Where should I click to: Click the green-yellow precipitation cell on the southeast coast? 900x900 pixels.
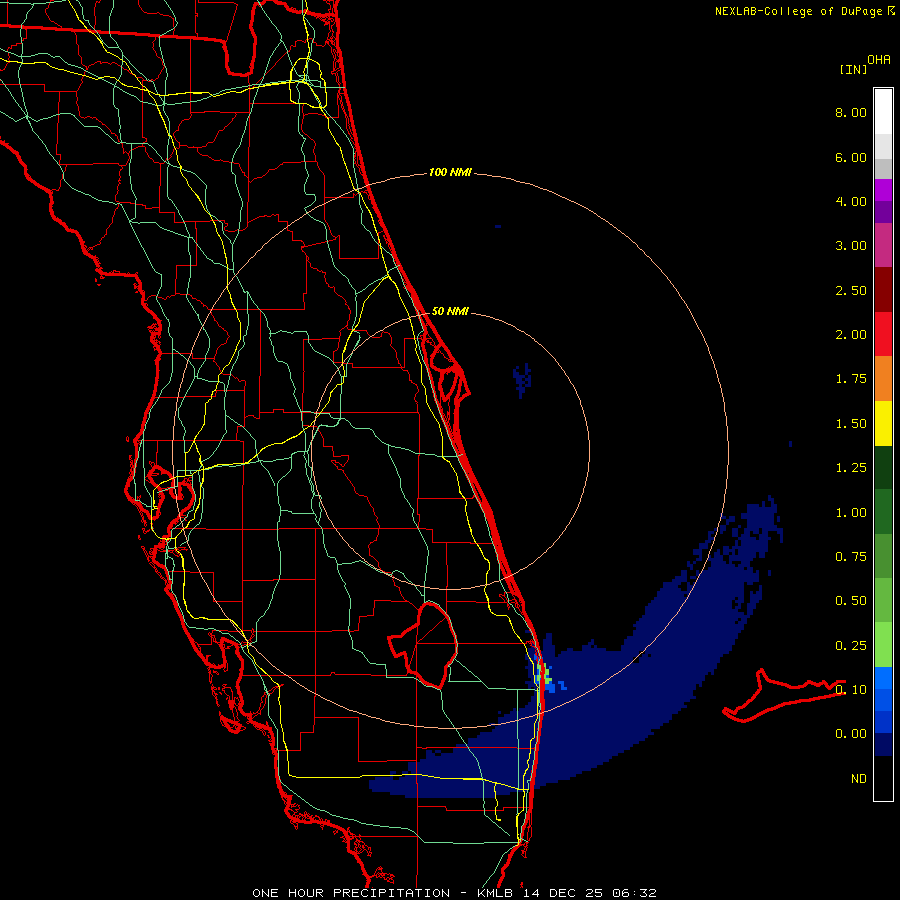(544, 675)
